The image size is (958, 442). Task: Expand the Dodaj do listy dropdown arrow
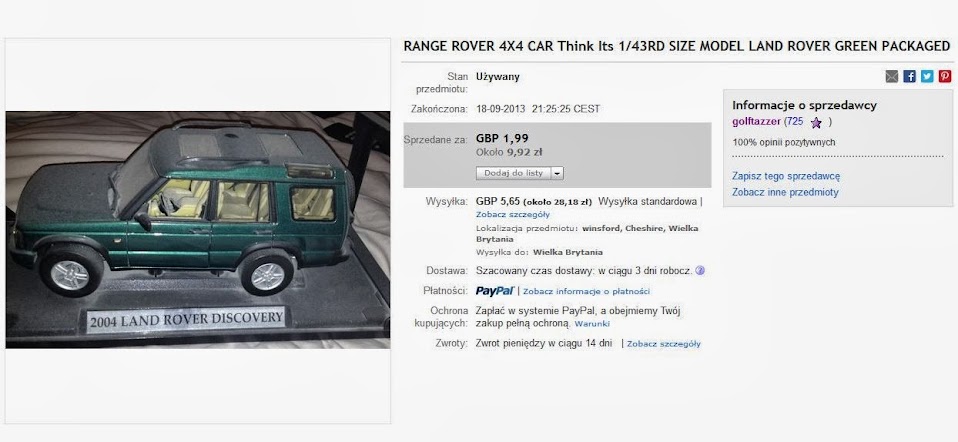click(557, 173)
